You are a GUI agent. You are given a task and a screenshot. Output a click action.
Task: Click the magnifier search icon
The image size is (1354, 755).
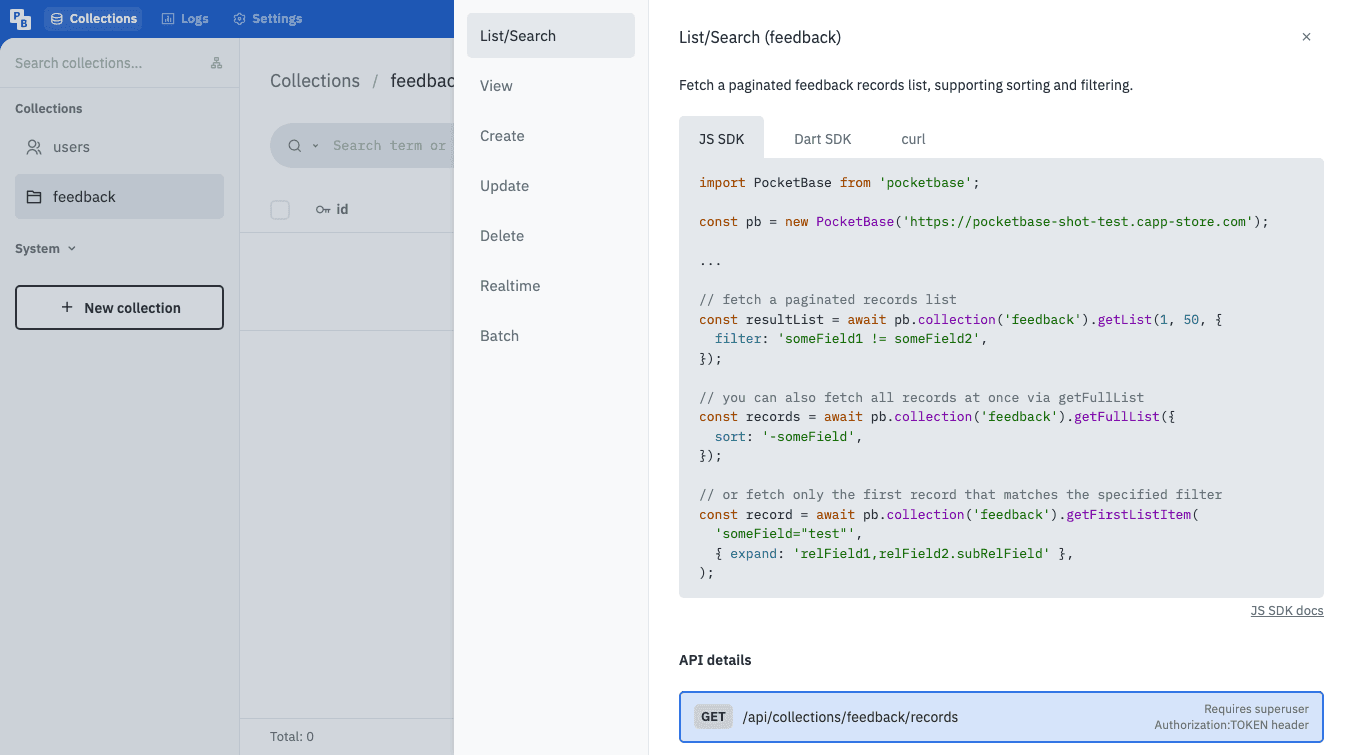[x=295, y=146]
